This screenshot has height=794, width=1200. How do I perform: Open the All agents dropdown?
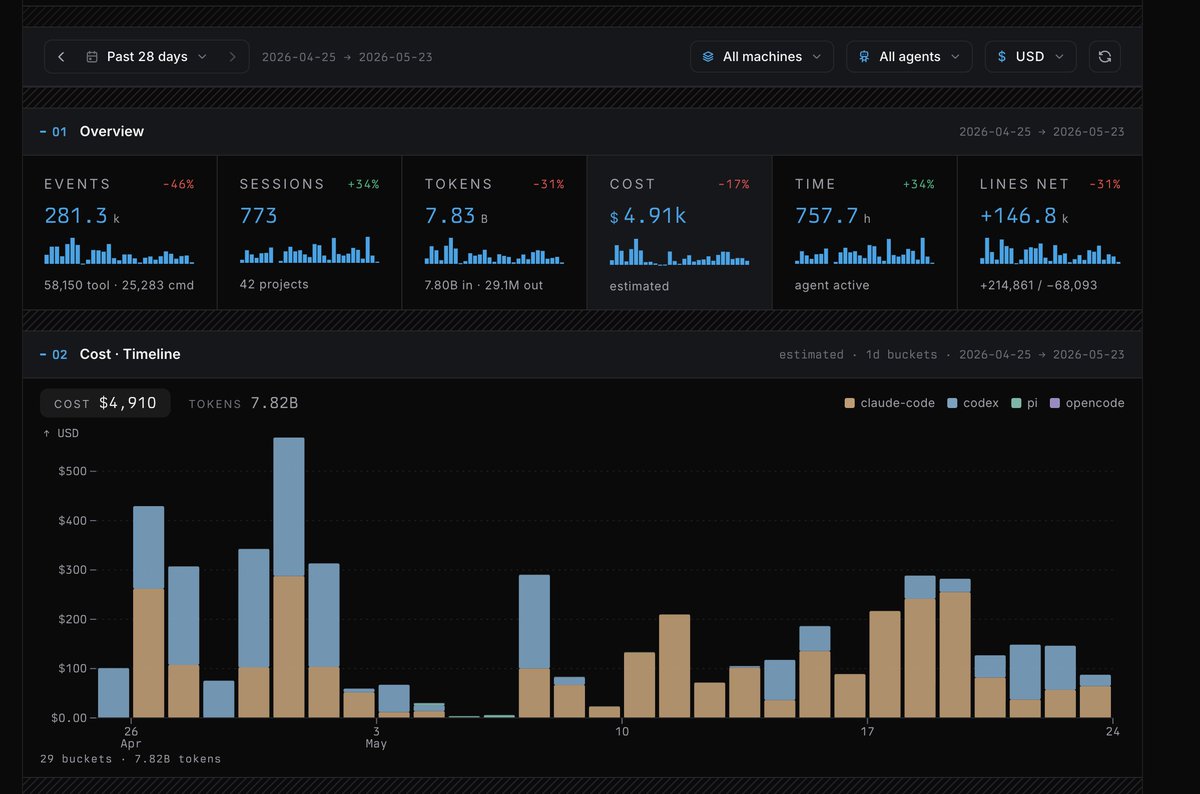(x=909, y=57)
